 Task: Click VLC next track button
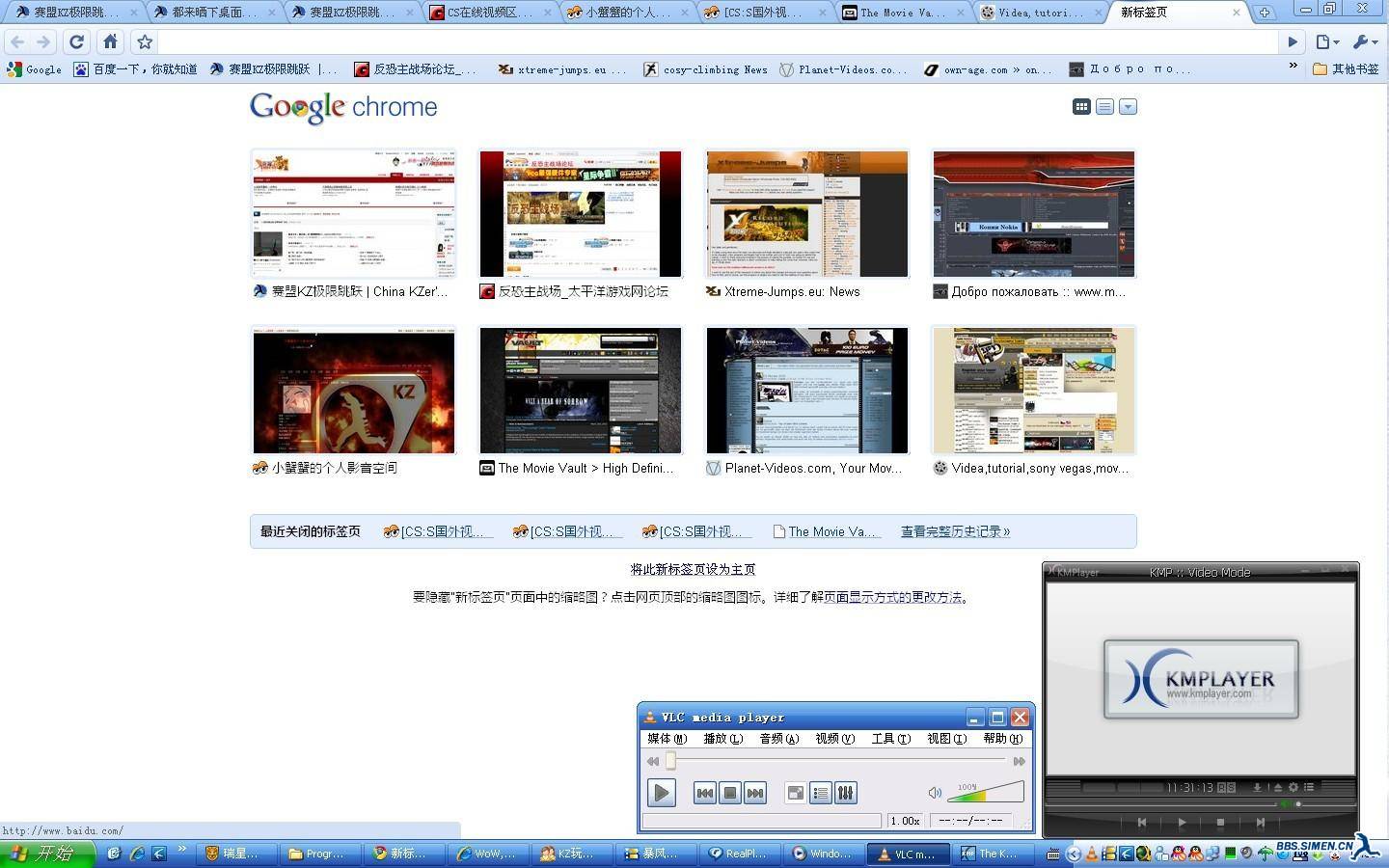pyautogui.click(x=755, y=793)
